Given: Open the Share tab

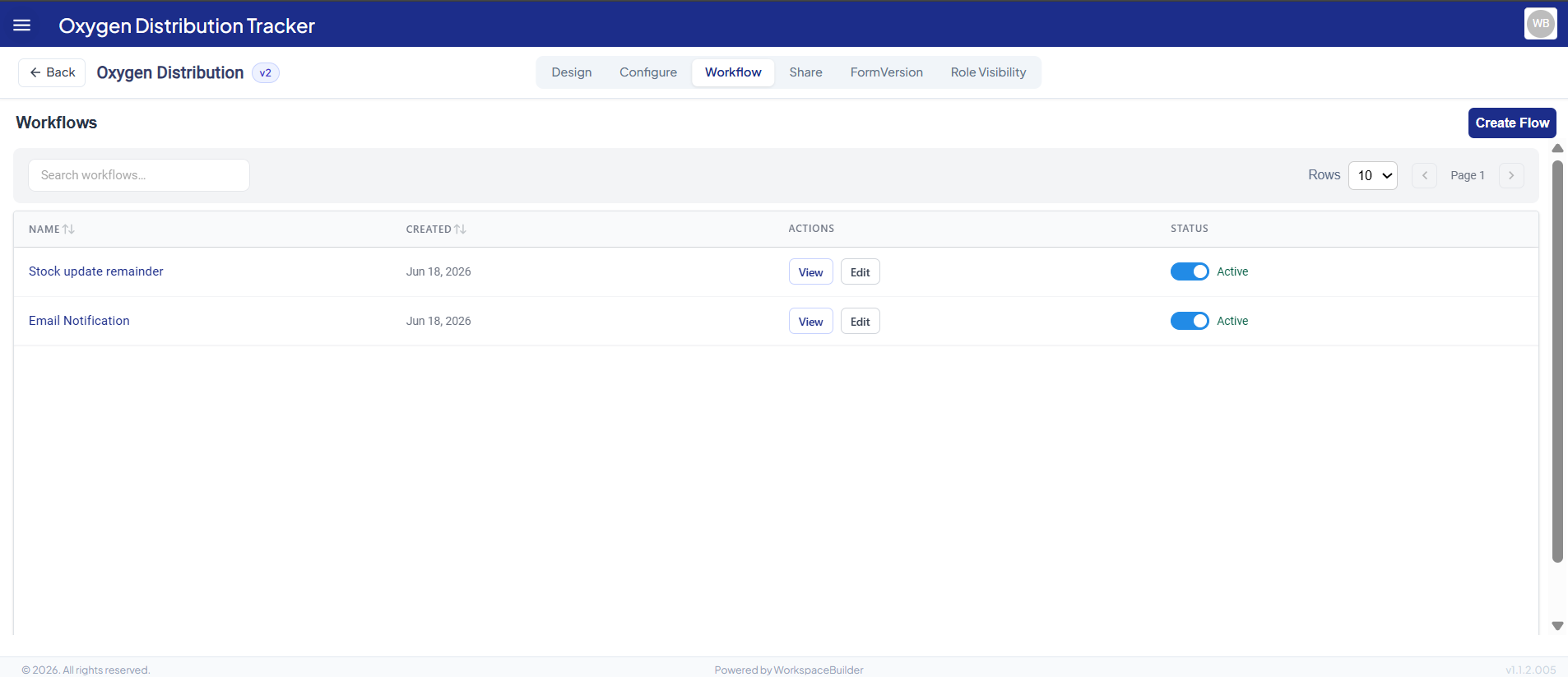Looking at the screenshot, I should click(805, 72).
